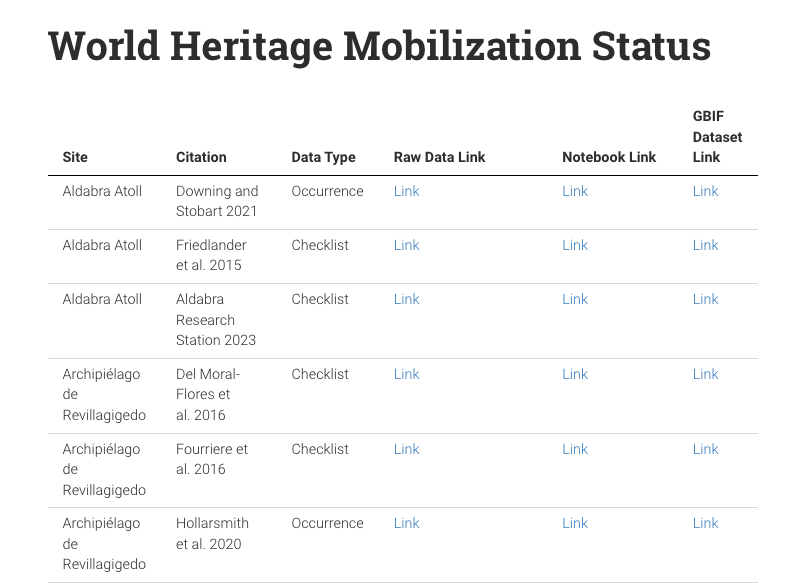Click Raw Data Link for Hollarsmith et al. 2020
792x583 pixels.
[406, 523]
